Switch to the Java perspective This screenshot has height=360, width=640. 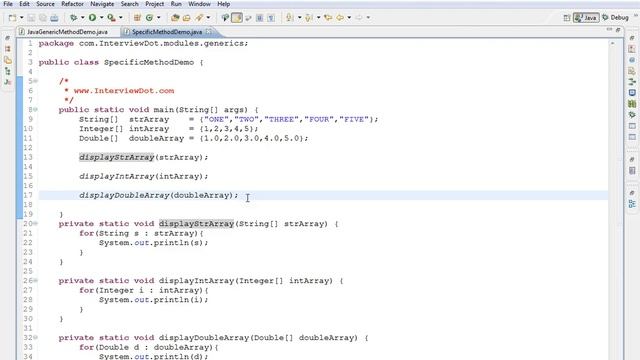586,18
